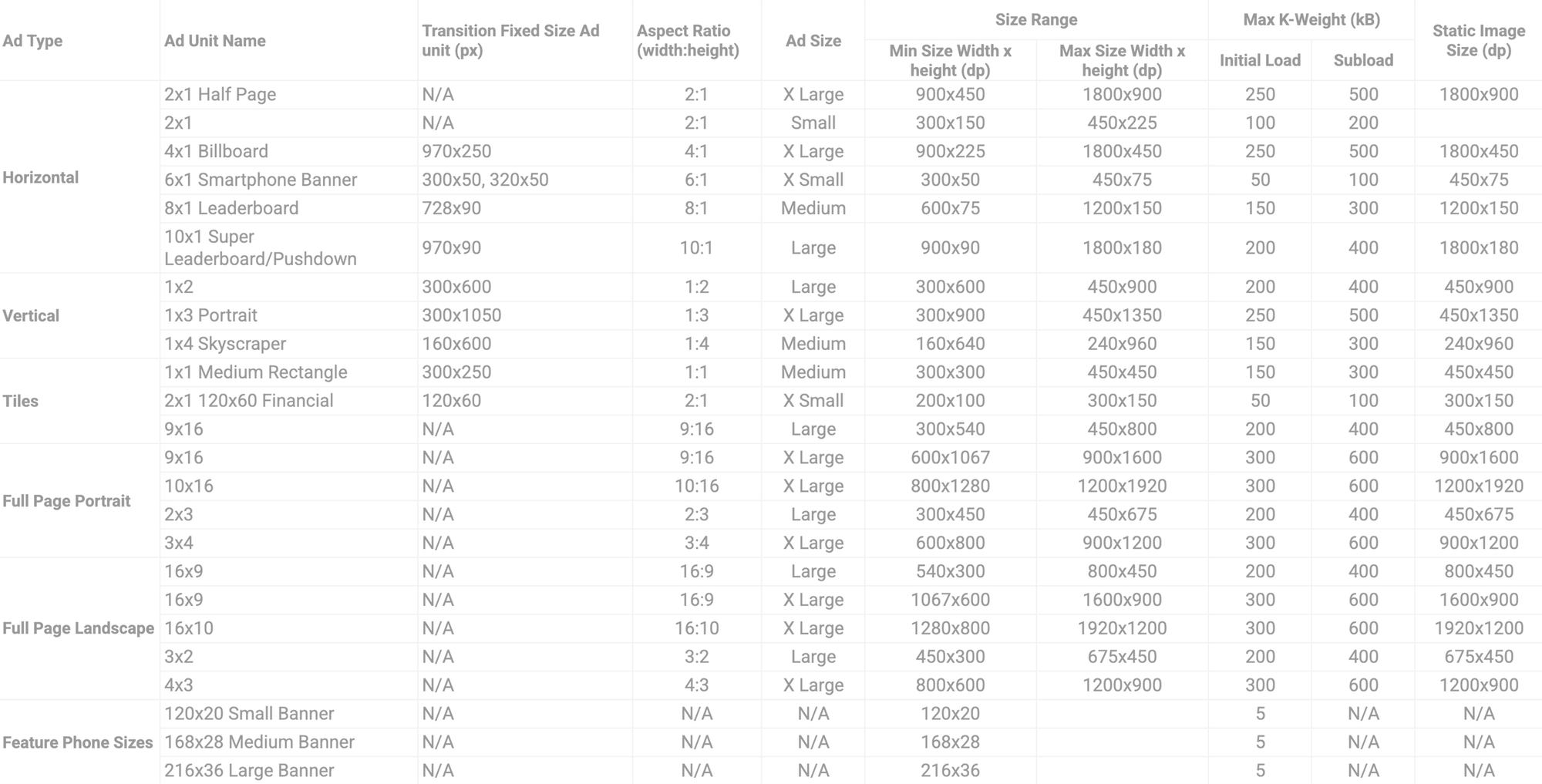Screen dimensions: 1542x784
Task: Click the '6x1 Smartphone Banner' cell
Action: (261, 180)
